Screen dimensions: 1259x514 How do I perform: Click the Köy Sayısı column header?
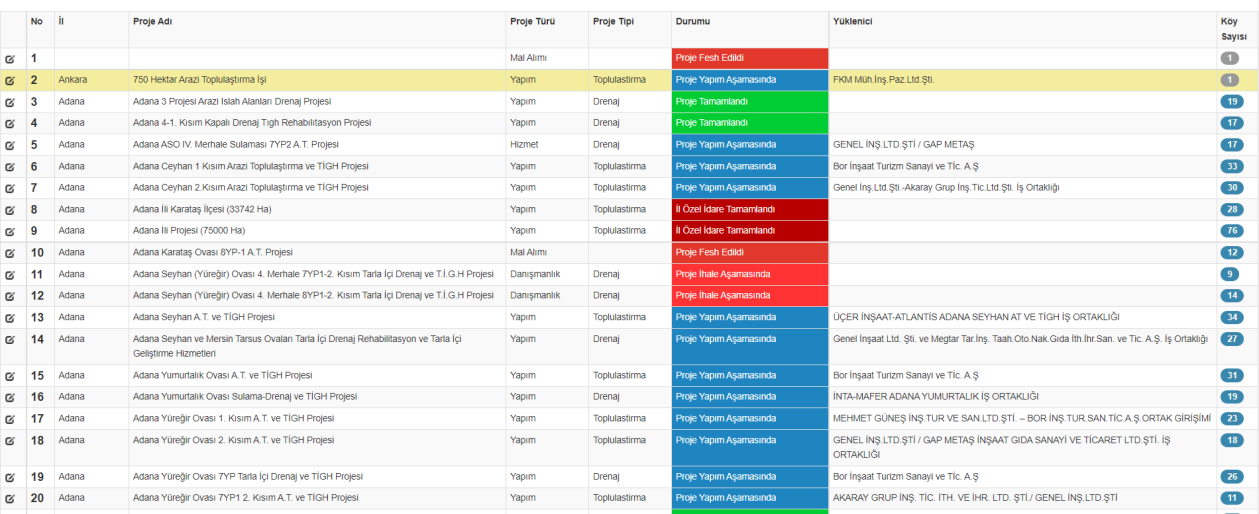tap(1233, 28)
